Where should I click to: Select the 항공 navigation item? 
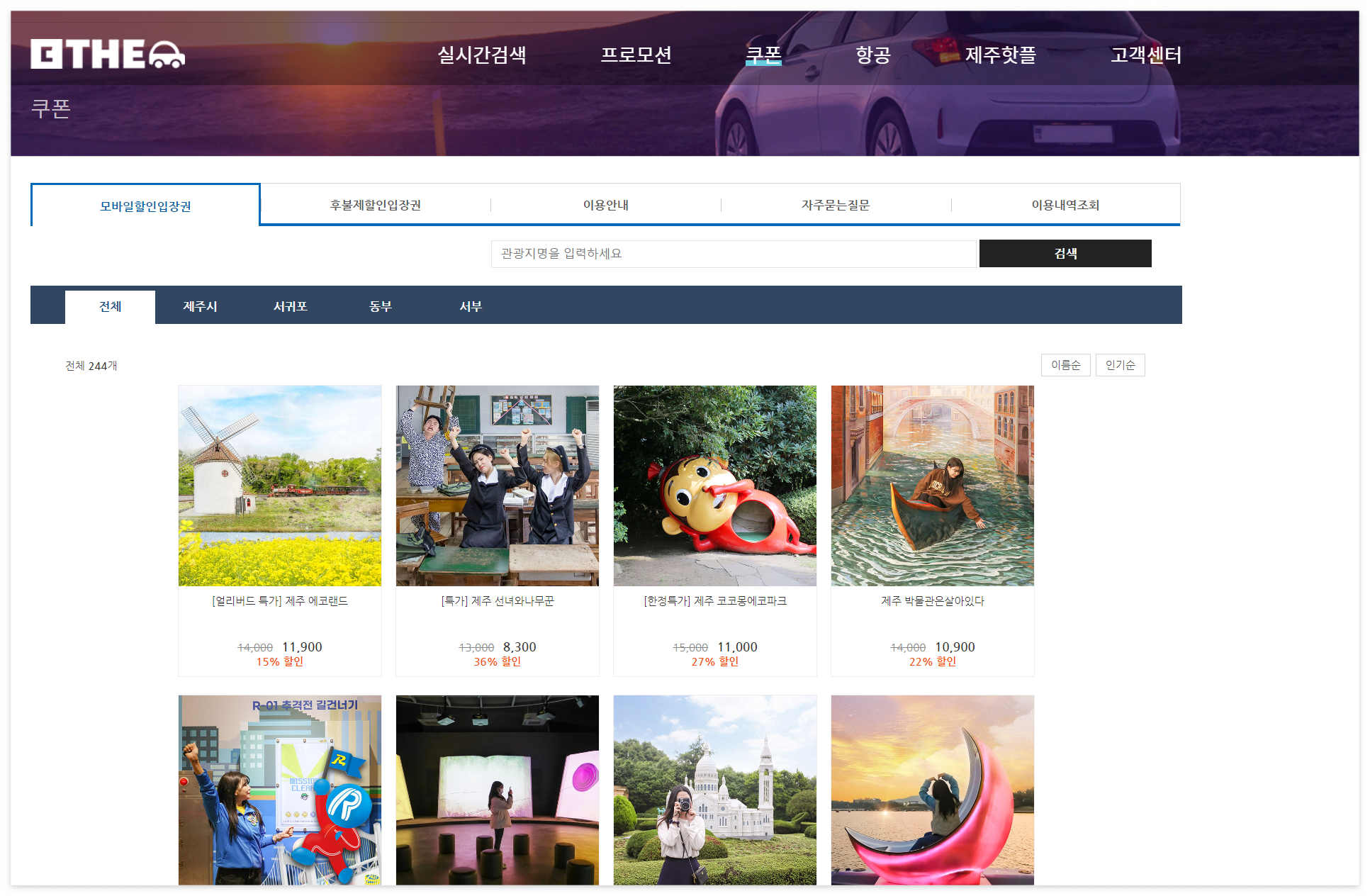pos(872,55)
